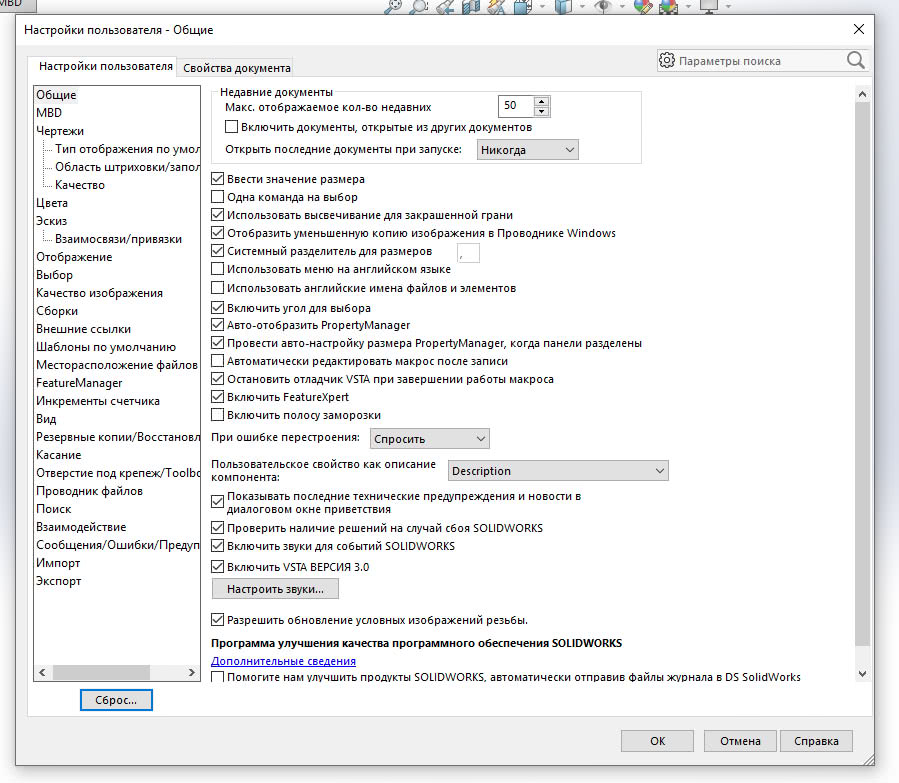The image size is (899, 783).
Task: Enable 'Одна команда на выбор' checkbox
Action: pyautogui.click(x=218, y=197)
